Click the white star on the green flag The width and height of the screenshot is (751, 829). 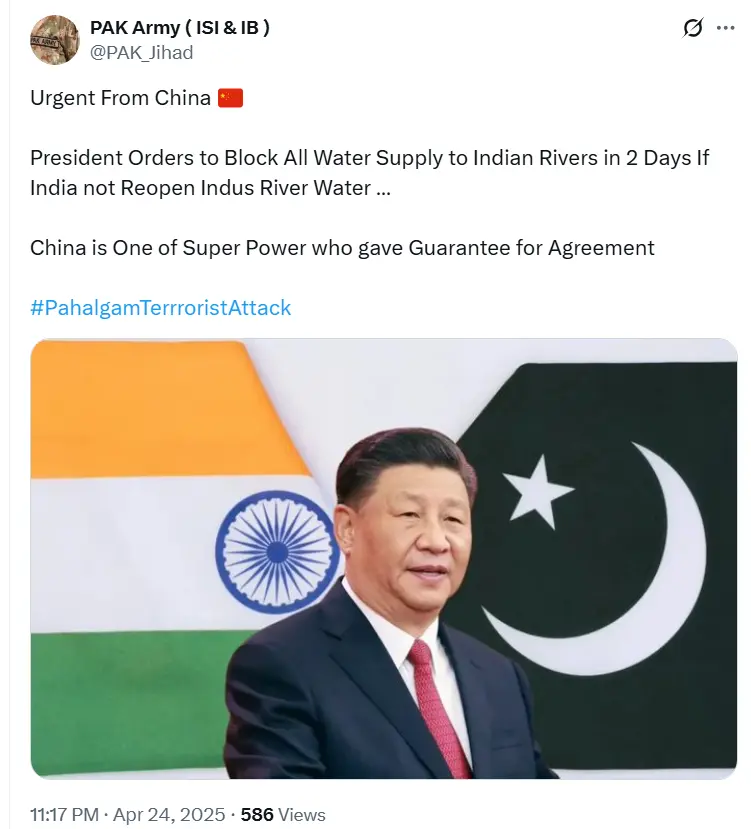(x=538, y=492)
